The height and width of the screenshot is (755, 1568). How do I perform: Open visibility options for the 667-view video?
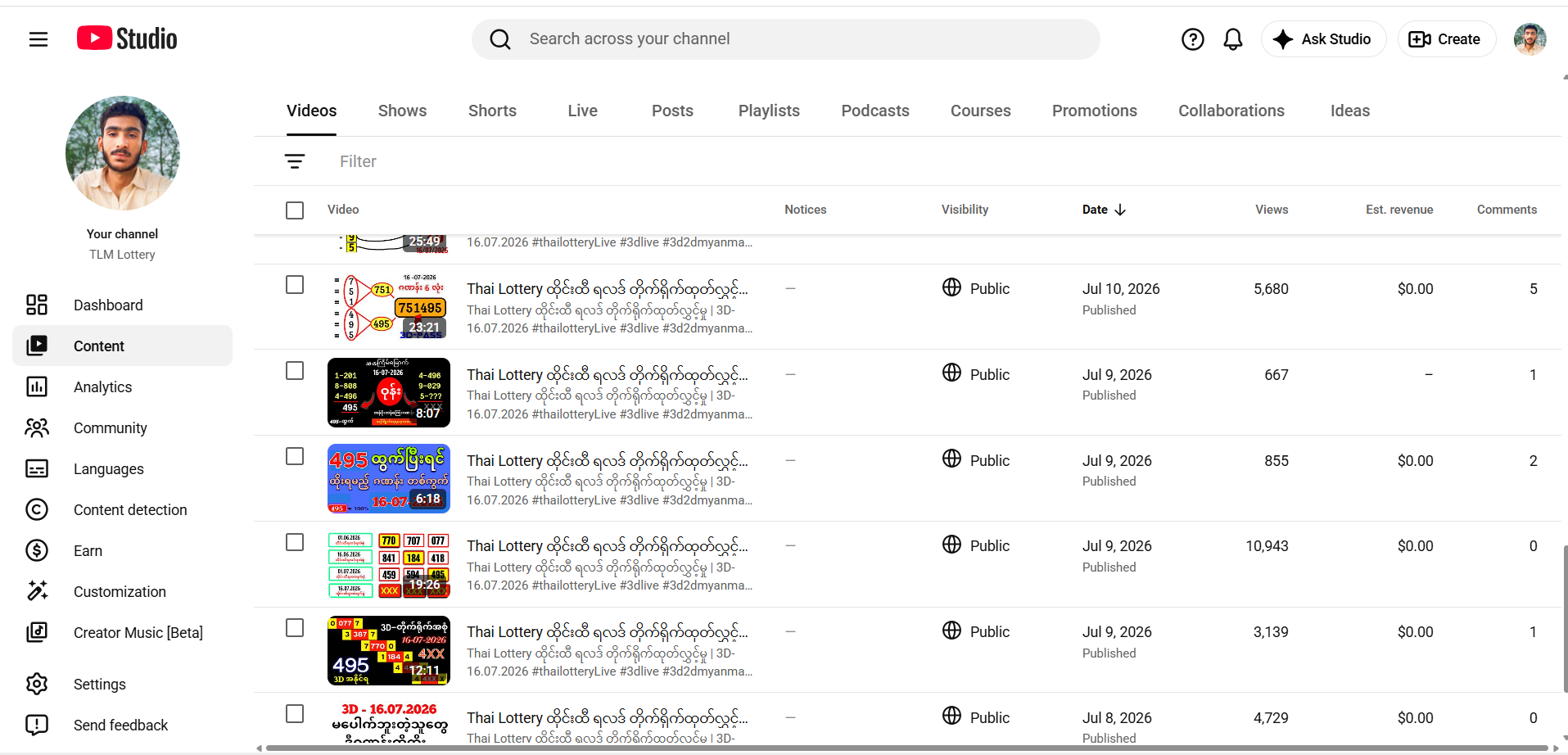click(x=976, y=374)
